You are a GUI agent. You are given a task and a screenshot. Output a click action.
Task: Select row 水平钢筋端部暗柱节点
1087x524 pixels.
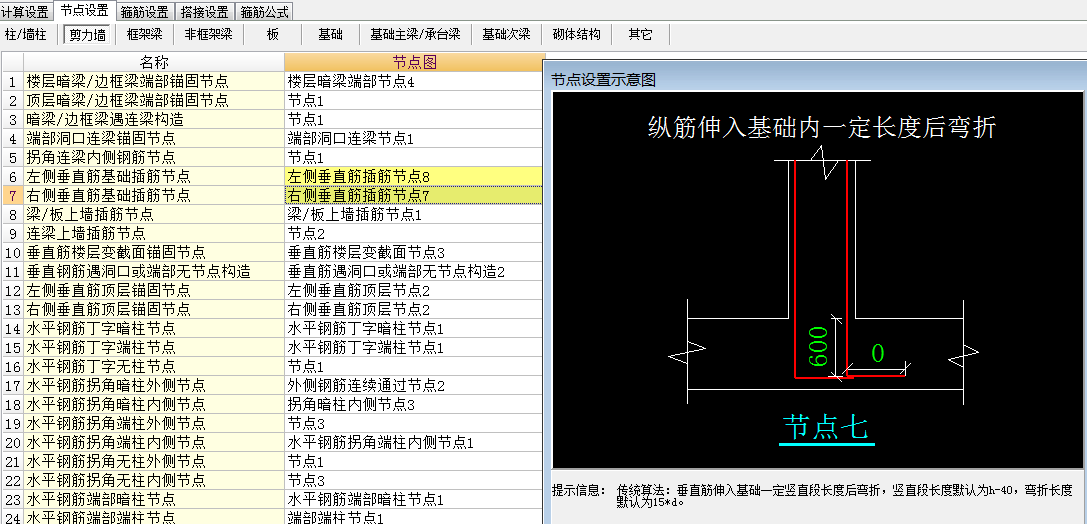pyautogui.click(x=154, y=500)
